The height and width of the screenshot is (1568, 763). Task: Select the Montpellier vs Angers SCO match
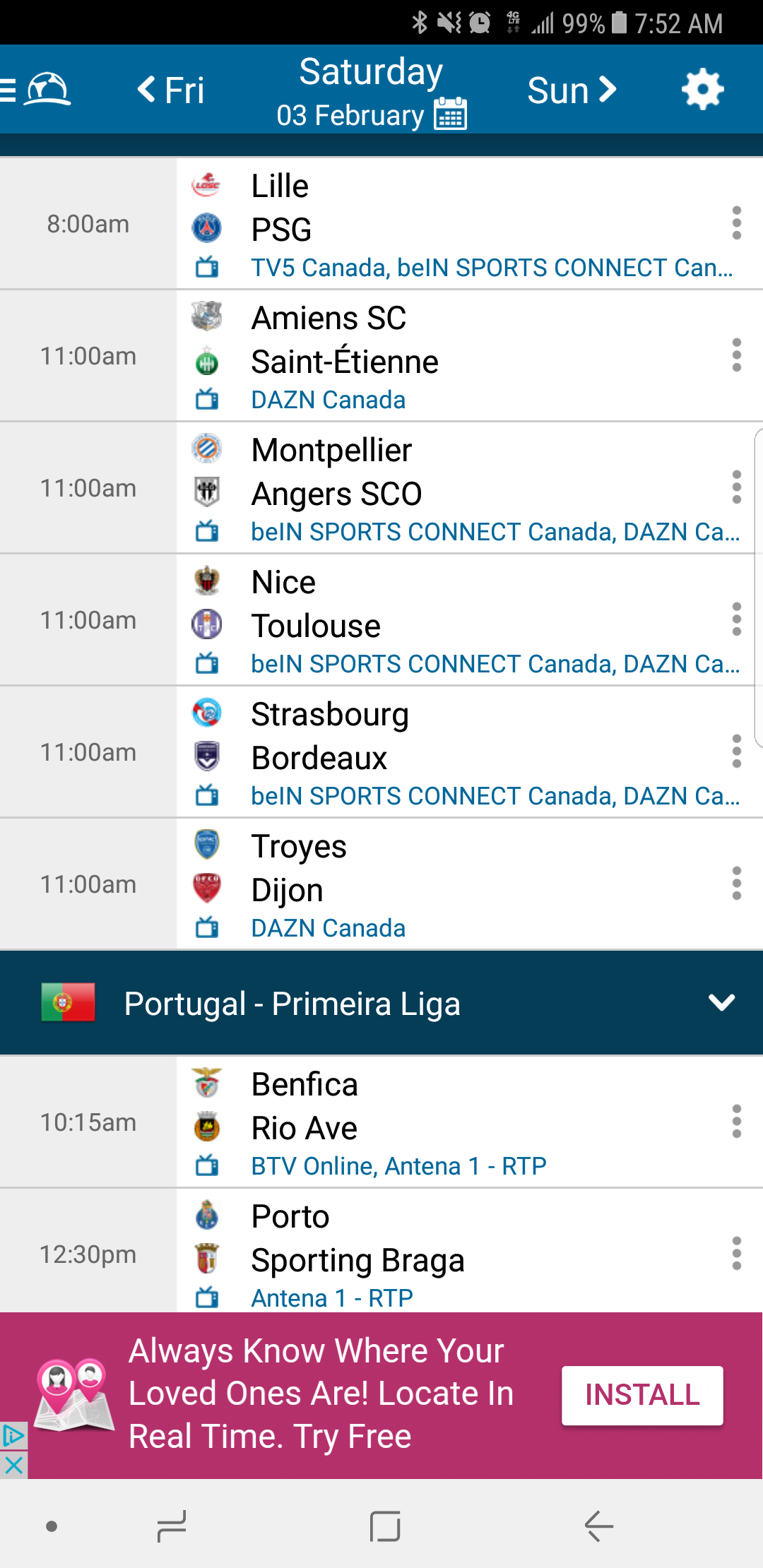(424, 472)
